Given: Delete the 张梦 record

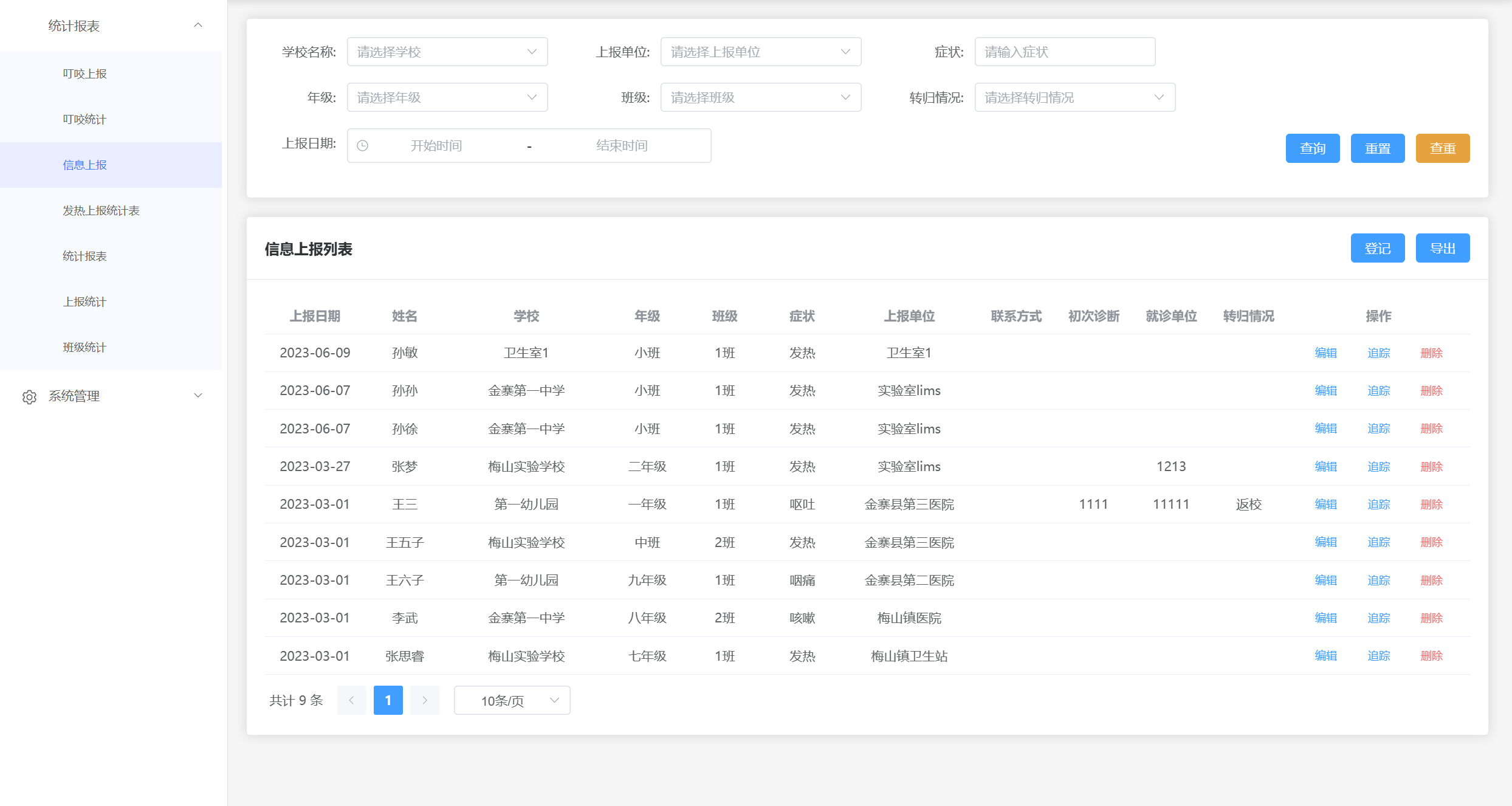Looking at the screenshot, I should 1431,467.
